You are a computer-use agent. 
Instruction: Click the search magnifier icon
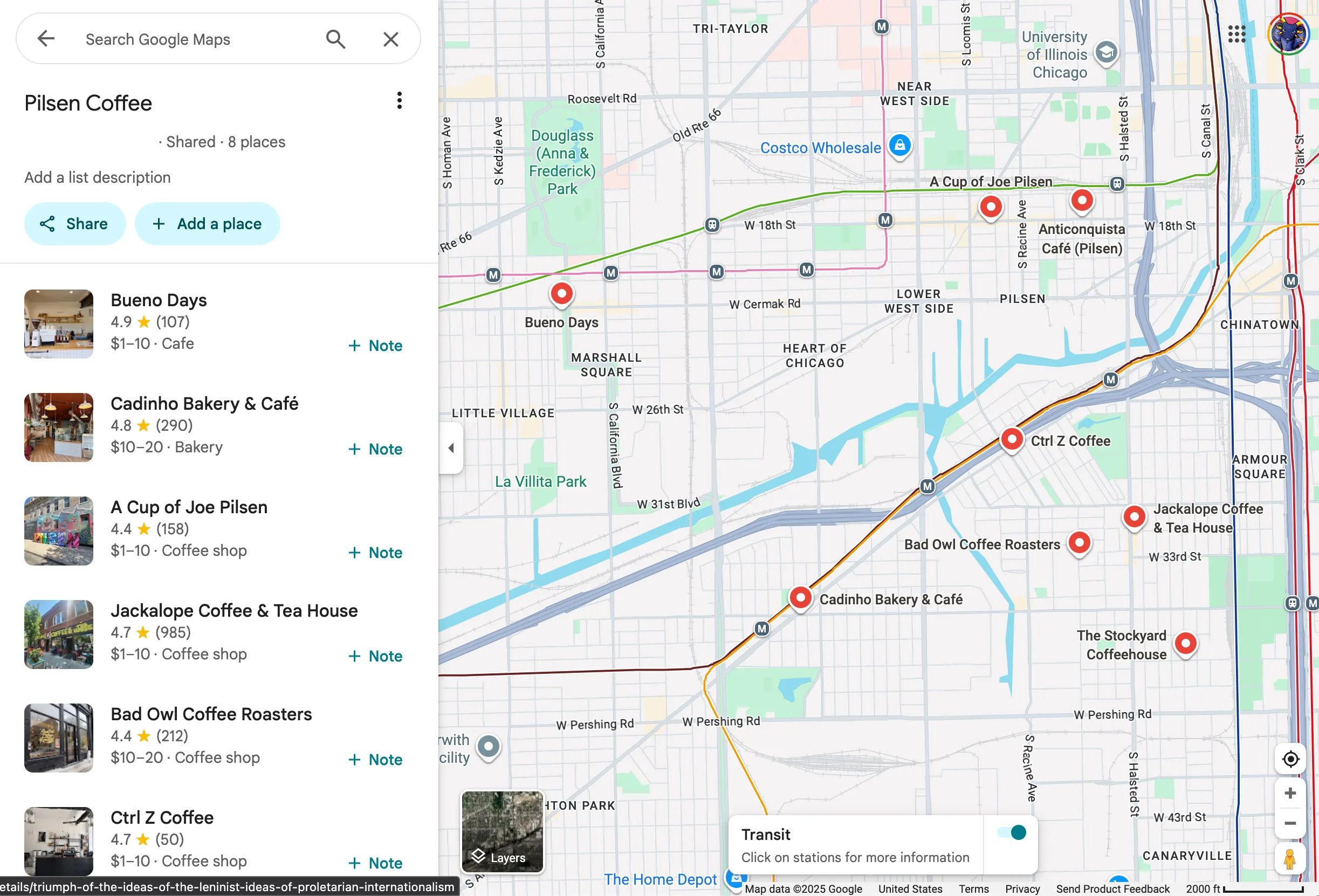pyautogui.click(x=335, y=39)
